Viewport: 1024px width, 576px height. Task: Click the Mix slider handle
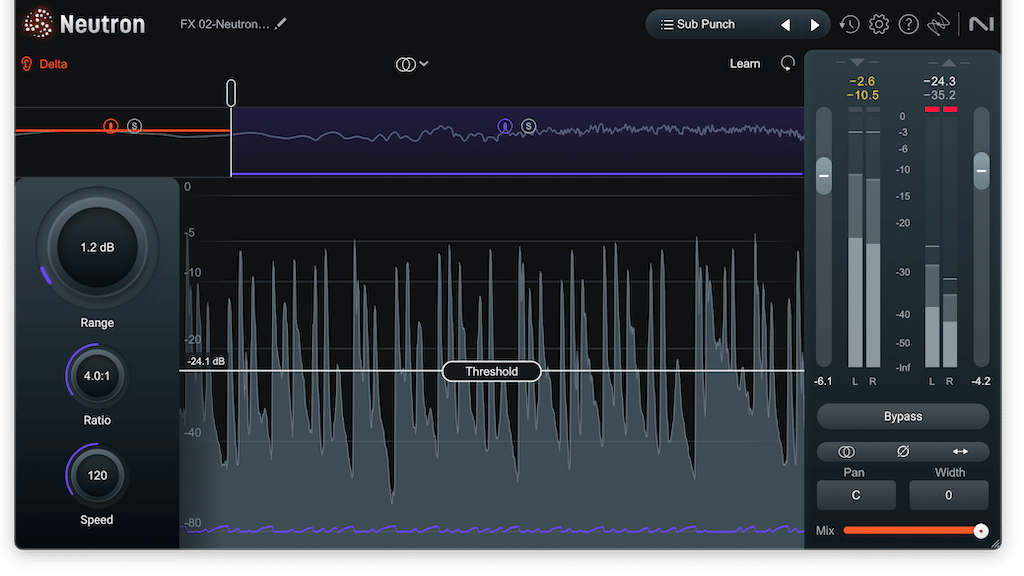coord(980,531)
